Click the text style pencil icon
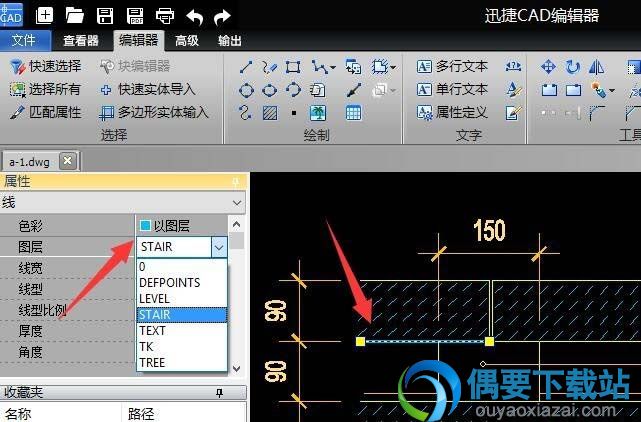The image size is (641, 422). coord(513,90)
